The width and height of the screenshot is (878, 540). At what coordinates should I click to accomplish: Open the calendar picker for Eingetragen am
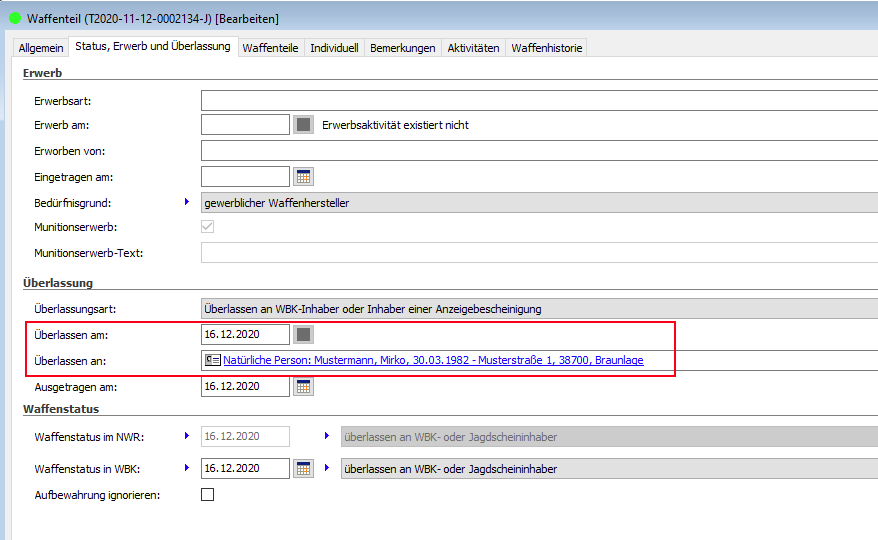(x=304, y=177)
